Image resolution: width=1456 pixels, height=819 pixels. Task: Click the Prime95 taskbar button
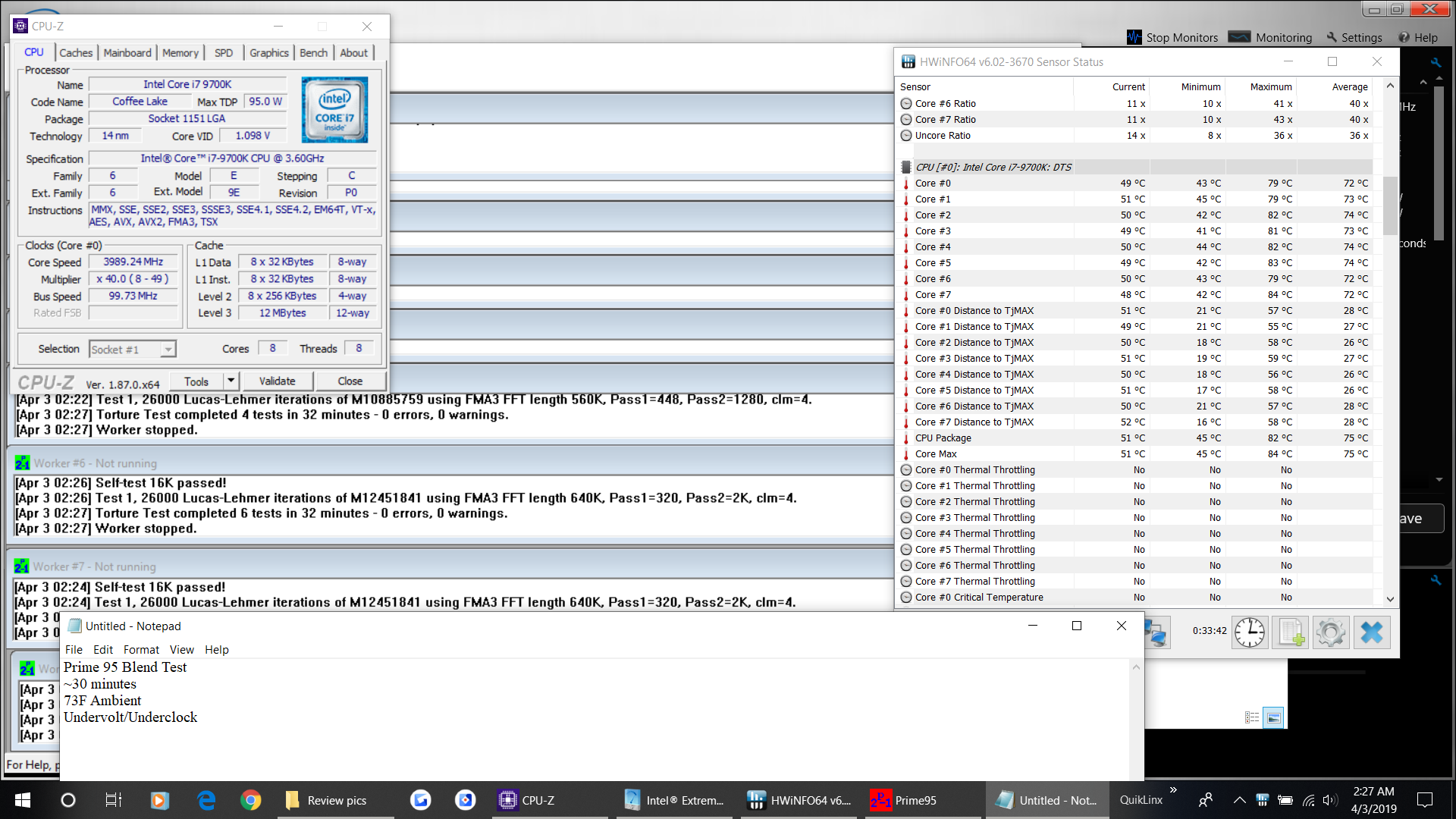(x=921, y=800)
